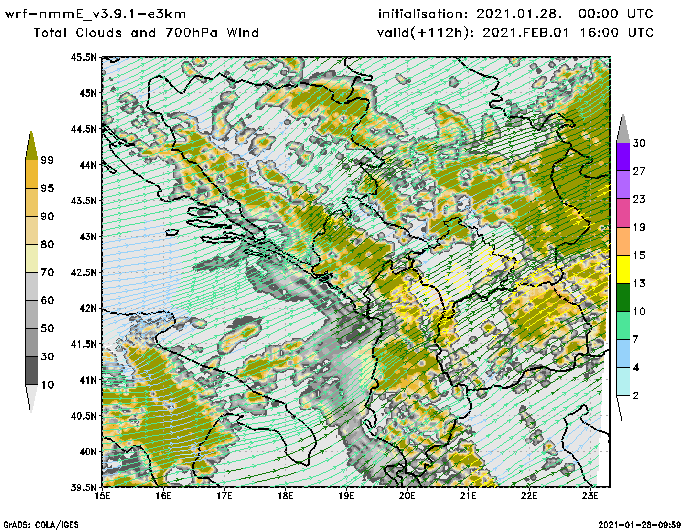Click the light blue 4–7 wind swatch
Screen dimensions: 700x530
(623, 354)
